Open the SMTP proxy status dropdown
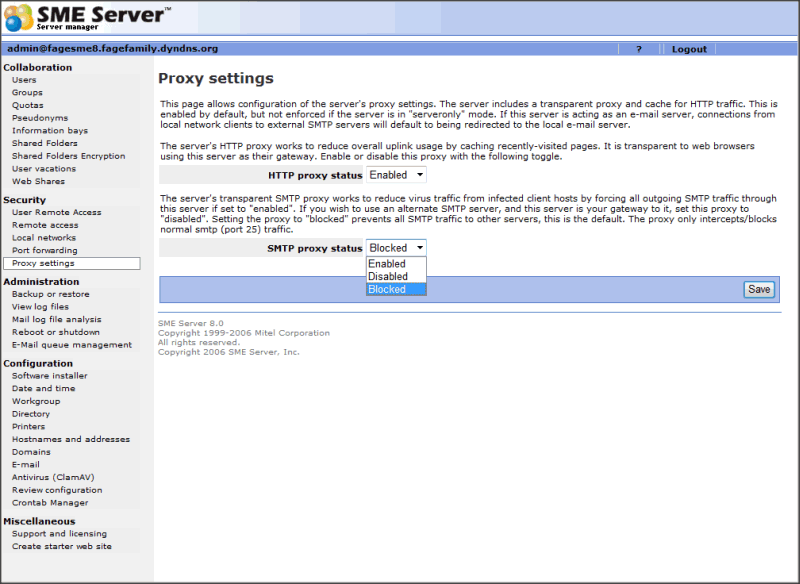The image size is (800, 584). [x=396, y=248]
